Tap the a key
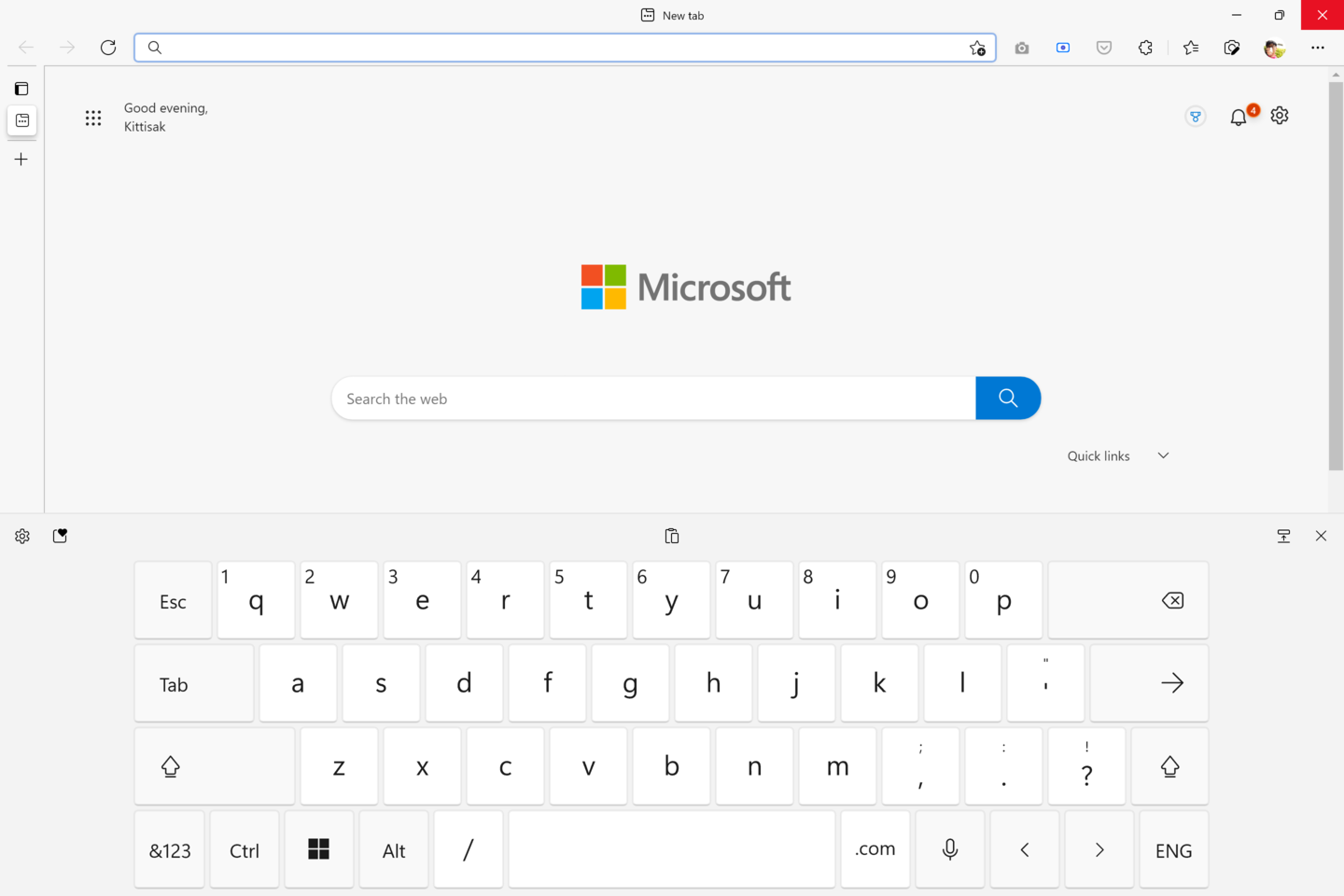This screenshot has width=1344, height=896. coord(298,683)
